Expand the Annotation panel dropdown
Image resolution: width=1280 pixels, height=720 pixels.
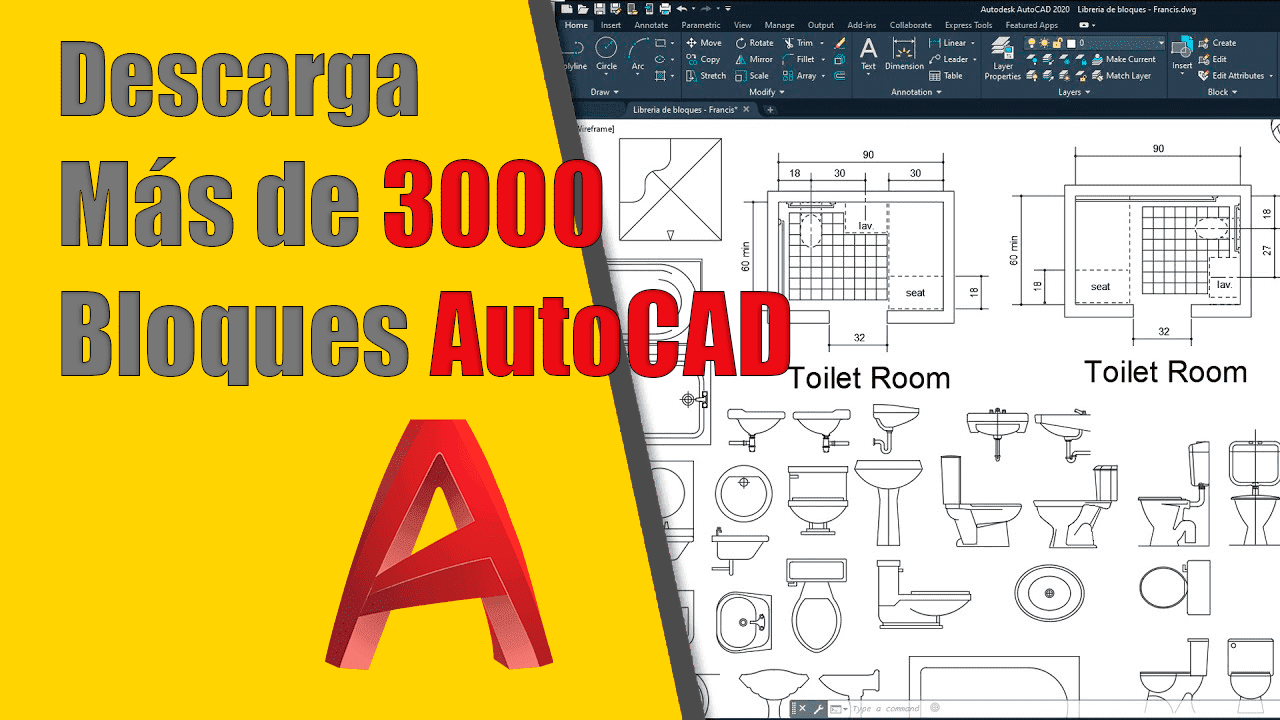coord(916,92)
